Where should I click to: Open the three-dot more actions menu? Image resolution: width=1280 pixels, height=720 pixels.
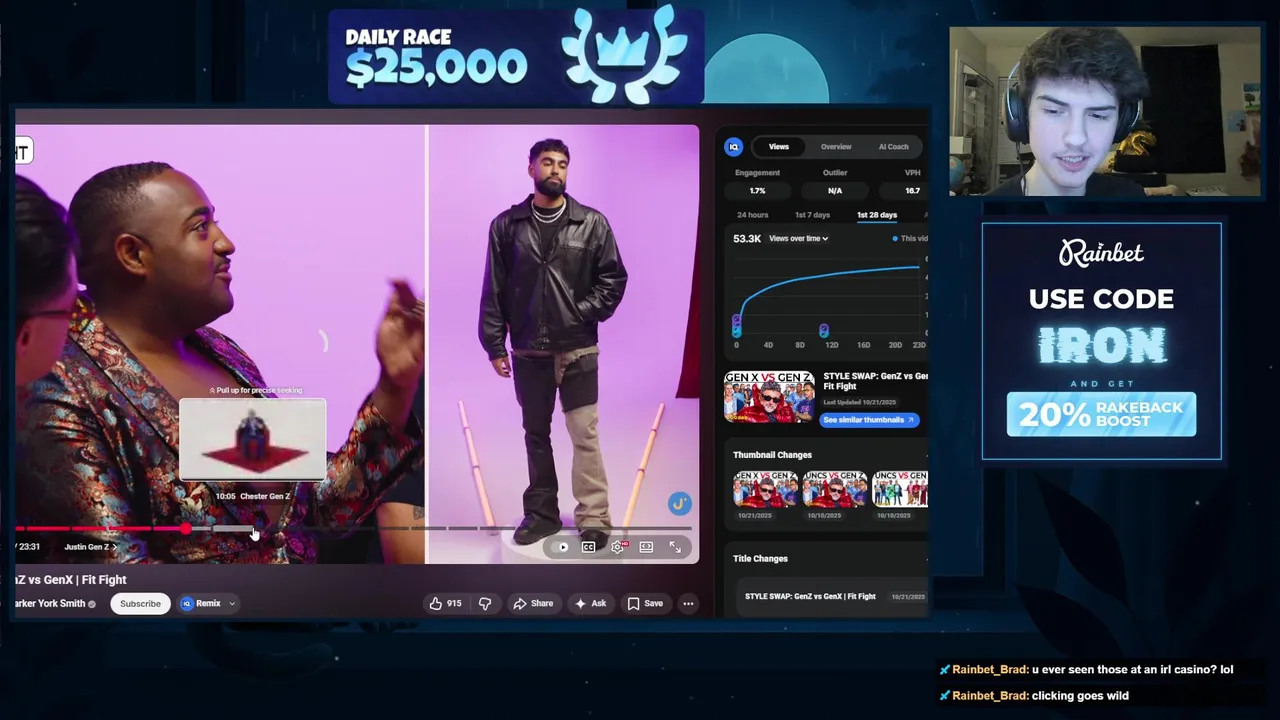pyautogui.click(x=688, y=603)
